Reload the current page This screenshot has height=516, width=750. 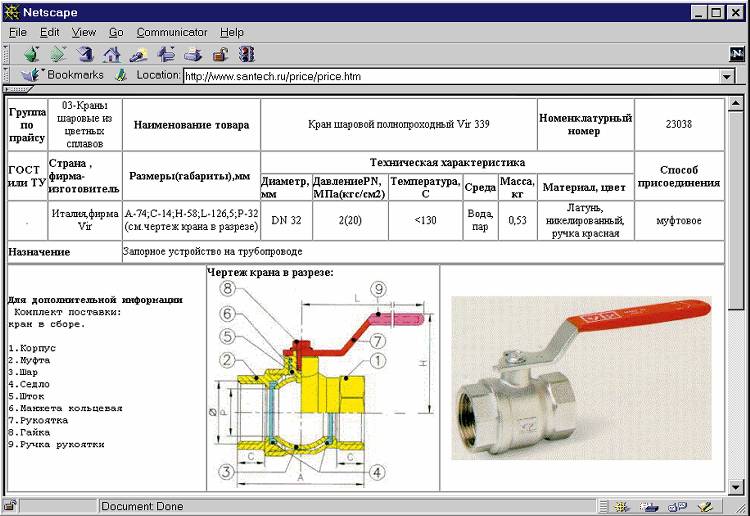pos(84,54)
